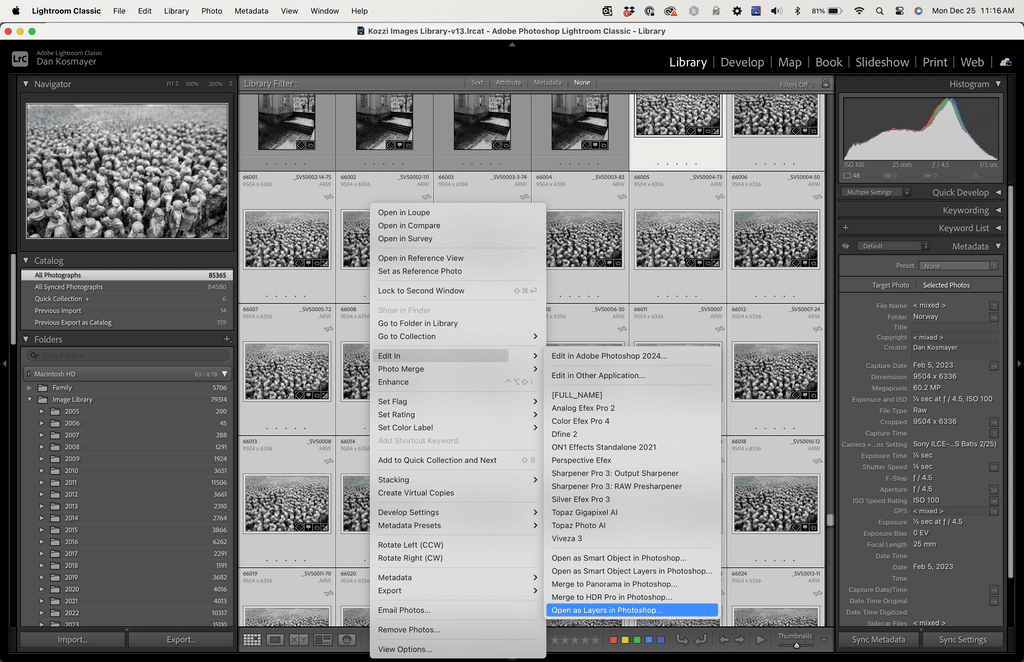Toggle Filters Off switch in filter bar

coord(797,84)
